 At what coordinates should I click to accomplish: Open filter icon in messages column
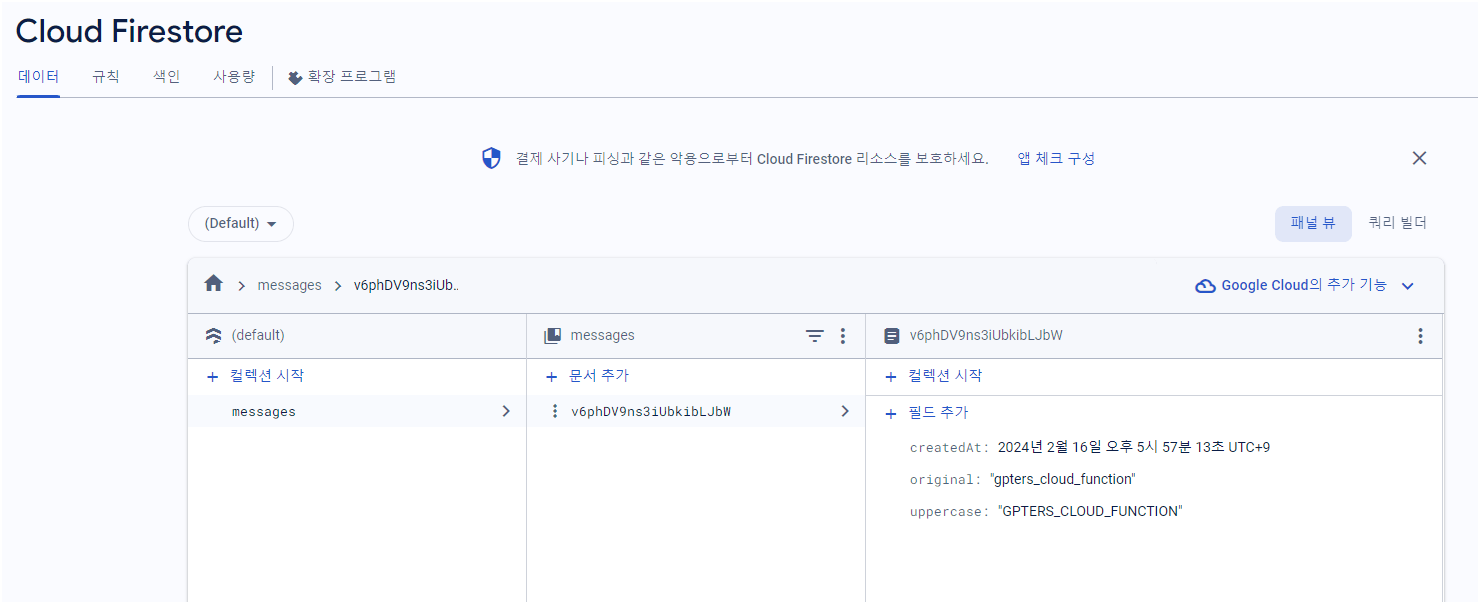coord(815,336)
